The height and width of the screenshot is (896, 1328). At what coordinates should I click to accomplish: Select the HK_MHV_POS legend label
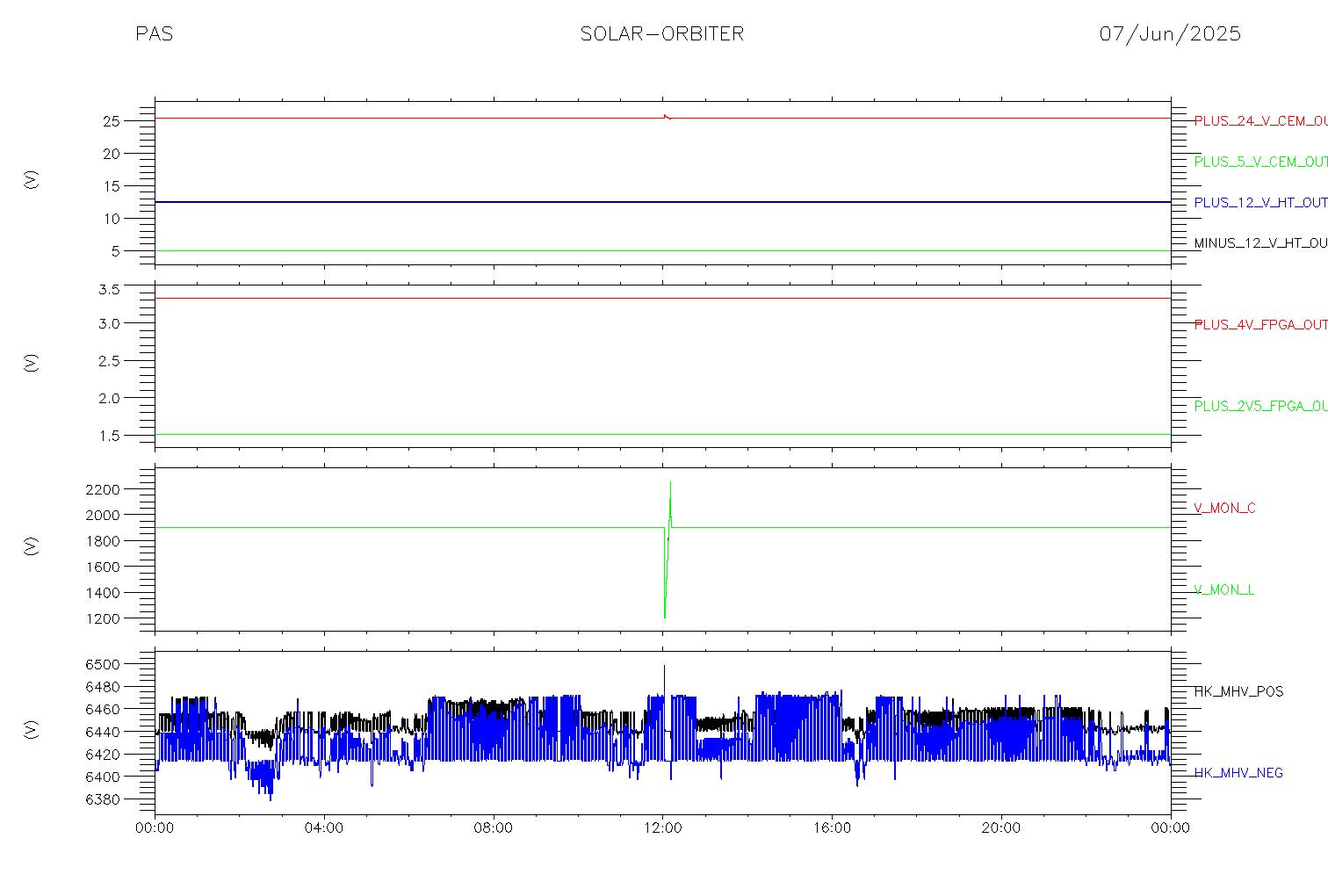[1238, 692]
